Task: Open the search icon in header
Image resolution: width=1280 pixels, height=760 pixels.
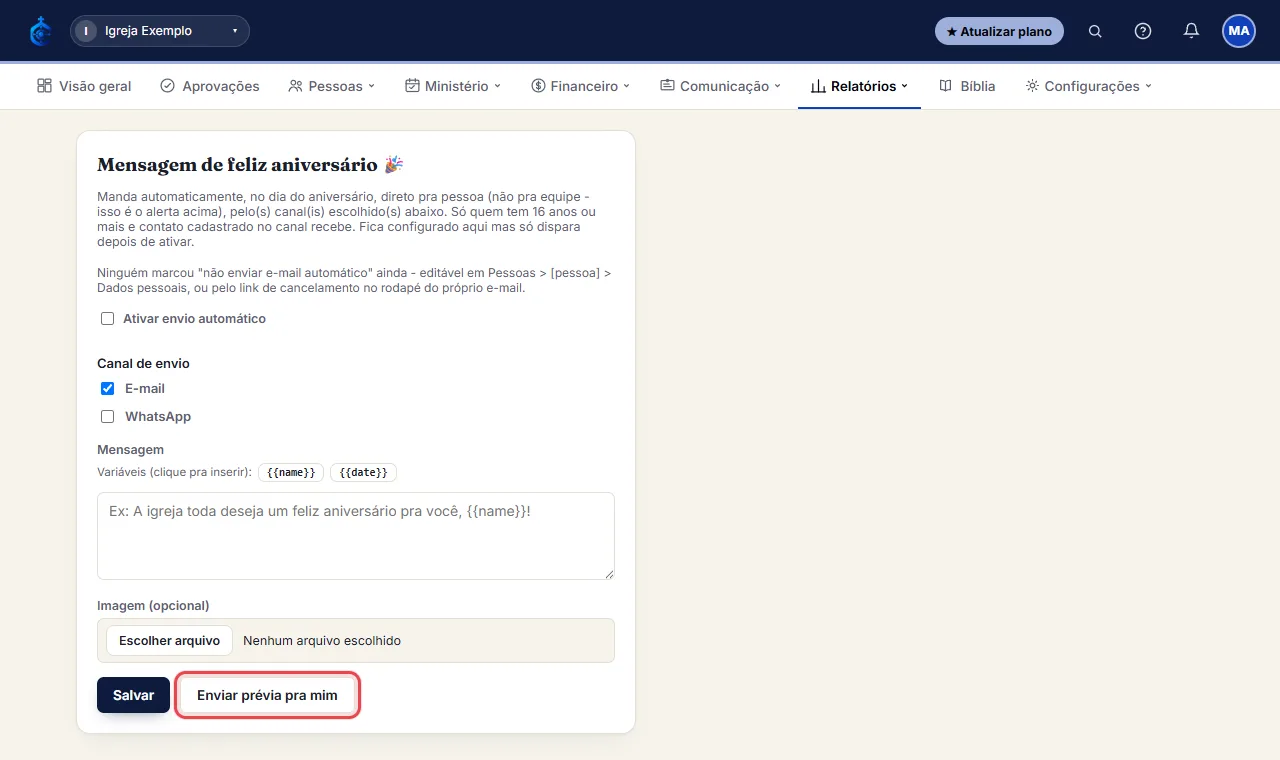Action: coord(1095,31)
